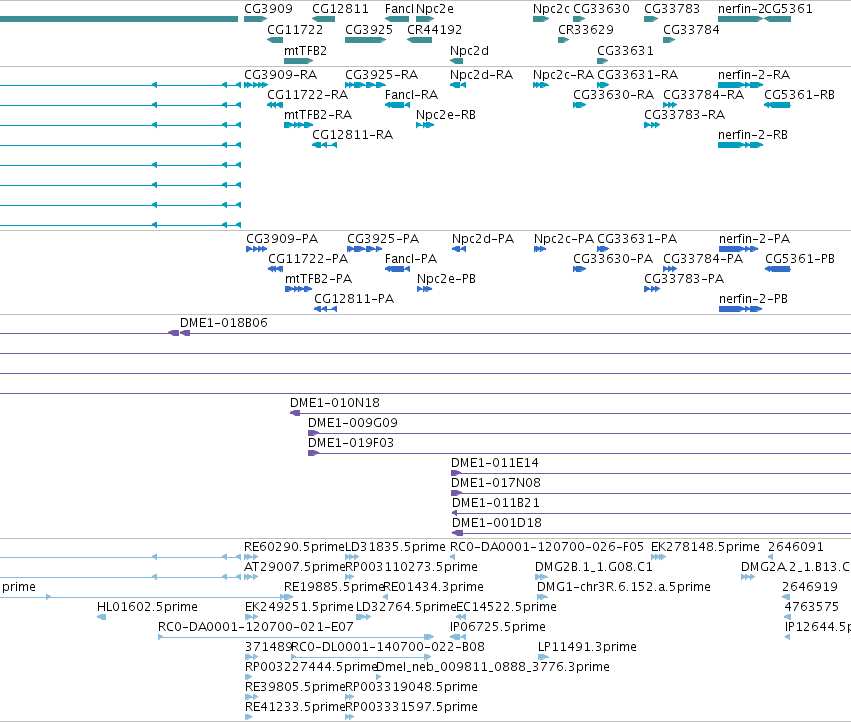Click transcript Npc2d-RA

(458, 85)
